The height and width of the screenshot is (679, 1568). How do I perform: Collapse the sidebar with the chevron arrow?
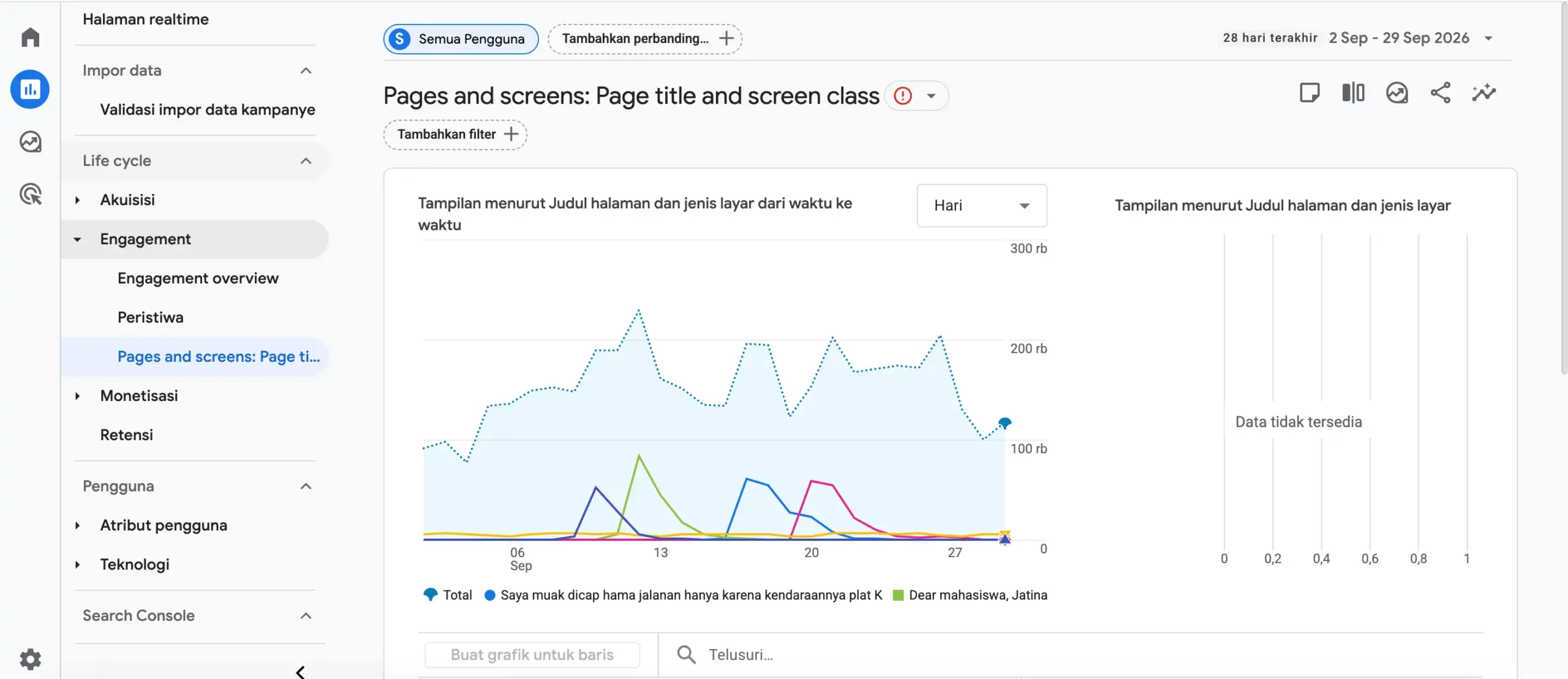point(300,672)
